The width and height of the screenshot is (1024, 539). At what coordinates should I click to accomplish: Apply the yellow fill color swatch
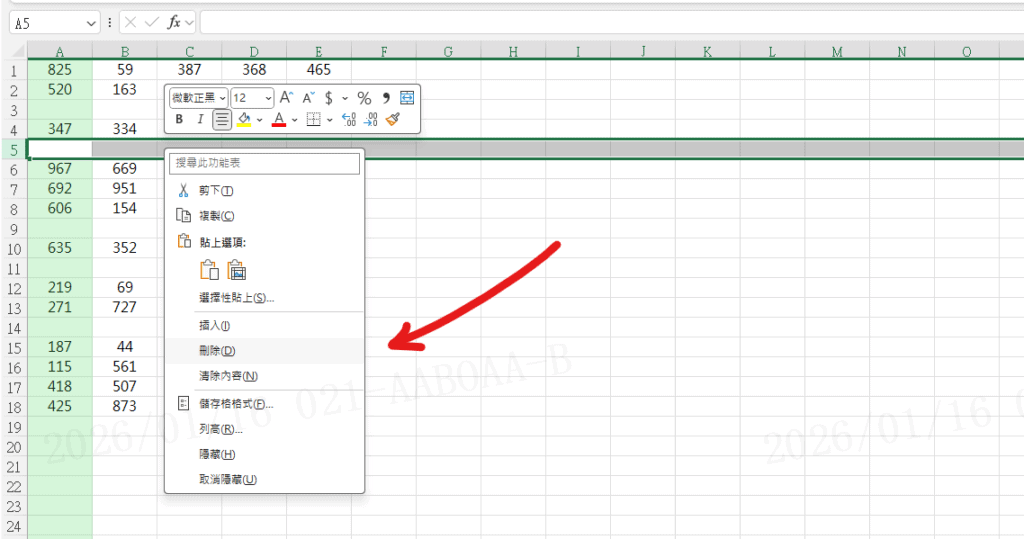[244, 120]
